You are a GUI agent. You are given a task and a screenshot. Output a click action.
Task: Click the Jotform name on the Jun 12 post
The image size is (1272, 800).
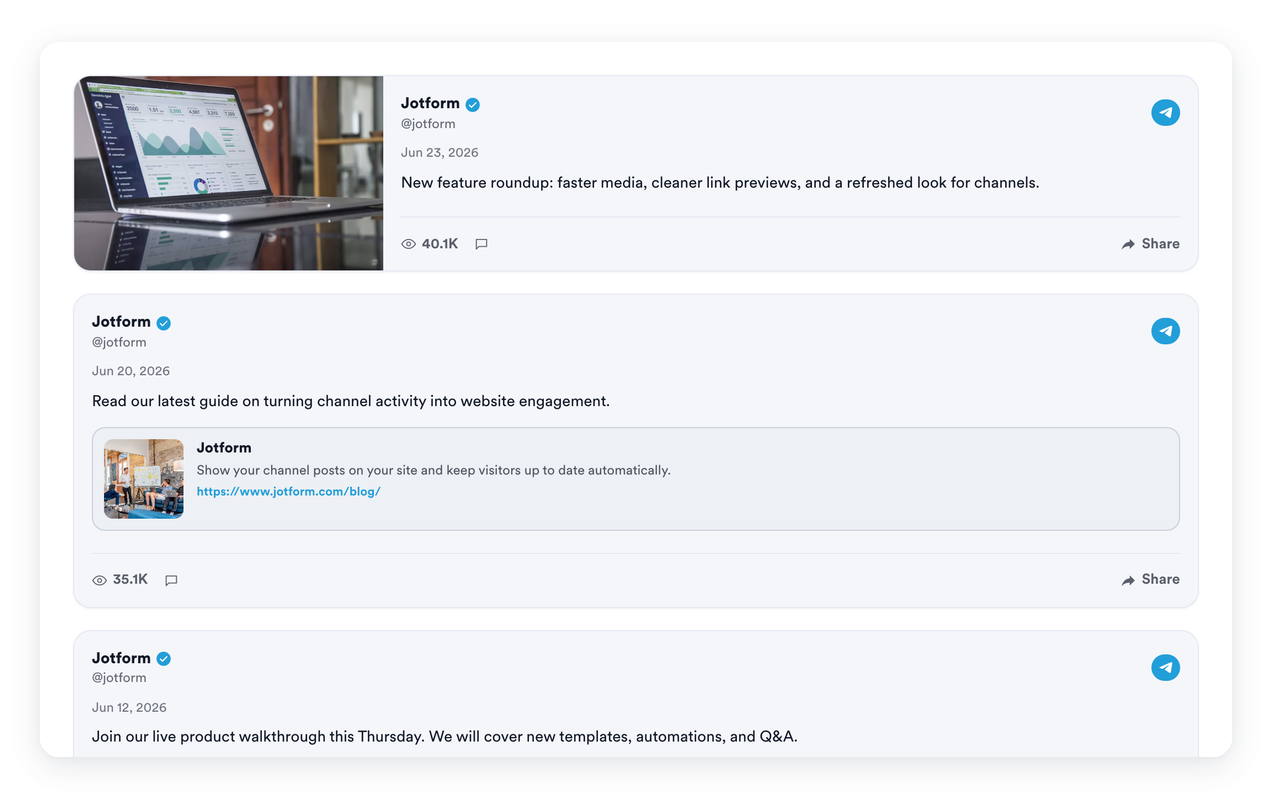pos(121,658)
